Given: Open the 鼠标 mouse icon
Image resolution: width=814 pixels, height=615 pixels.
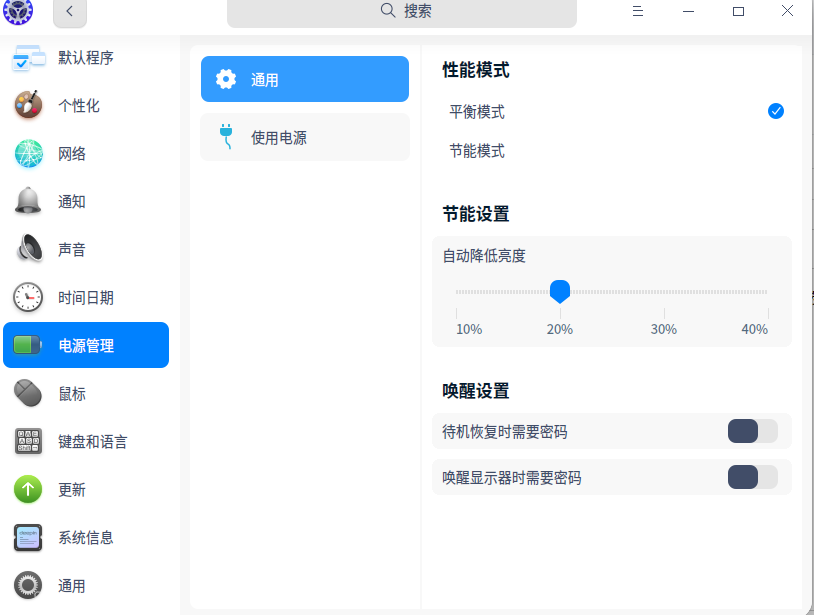Looking at the screenshot, I should click(x=28, y=393).
